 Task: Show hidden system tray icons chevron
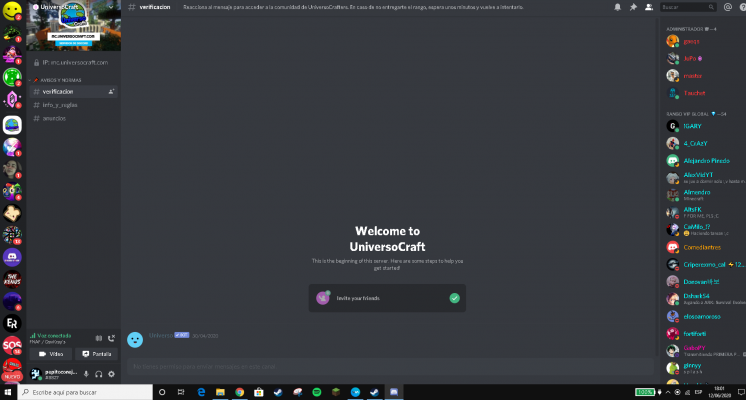click(667, 392)
